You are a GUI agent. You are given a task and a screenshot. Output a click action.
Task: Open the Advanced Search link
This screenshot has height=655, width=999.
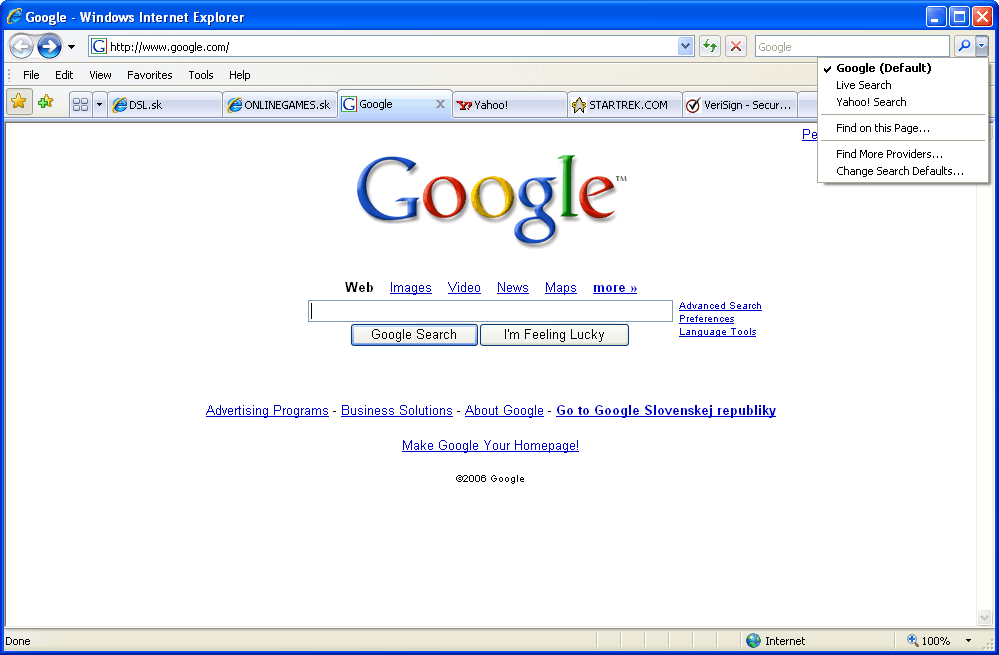point(720,306)
